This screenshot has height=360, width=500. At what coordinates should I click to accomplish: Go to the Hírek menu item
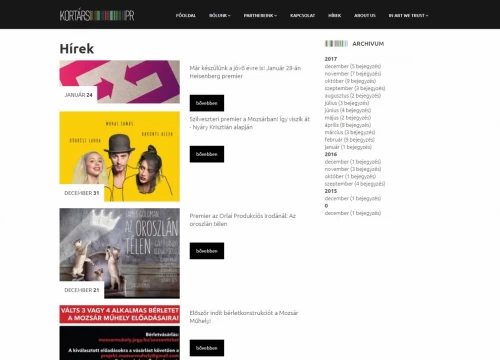tap(334, 15)
